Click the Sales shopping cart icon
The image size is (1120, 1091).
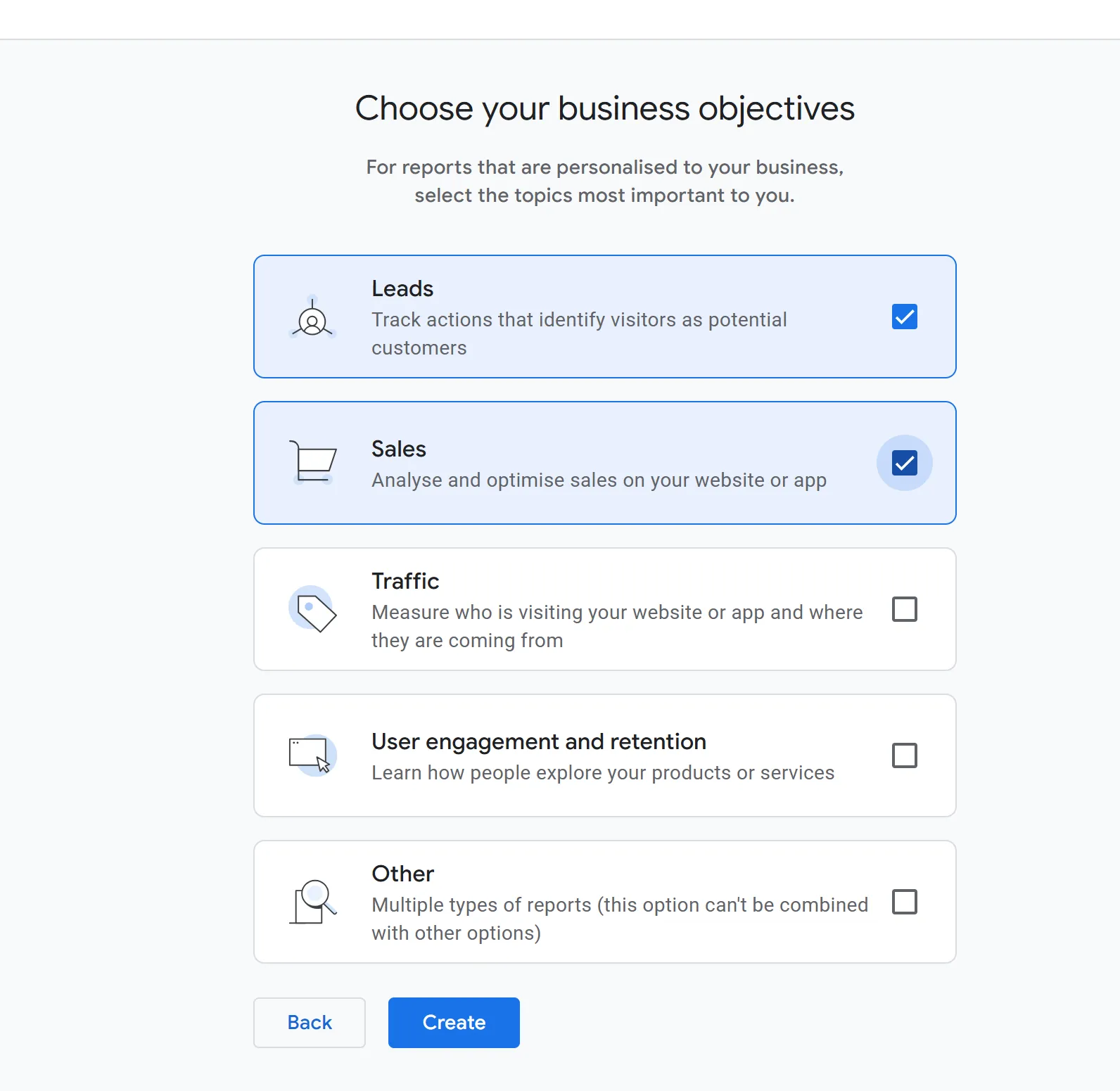pyautogui.click(x=312, y=462)
